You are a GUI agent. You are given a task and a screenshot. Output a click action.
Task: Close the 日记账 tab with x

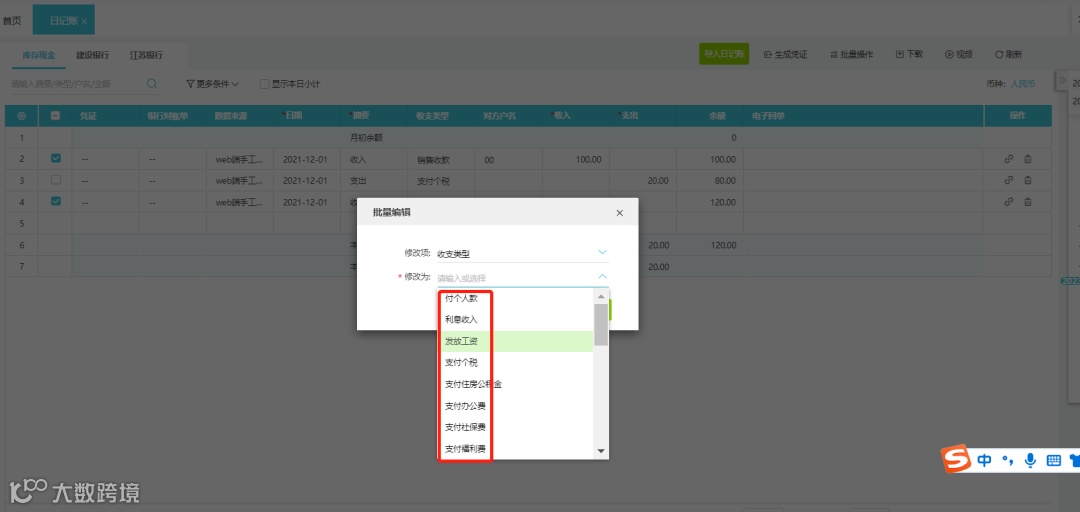(x=84, y=22)
